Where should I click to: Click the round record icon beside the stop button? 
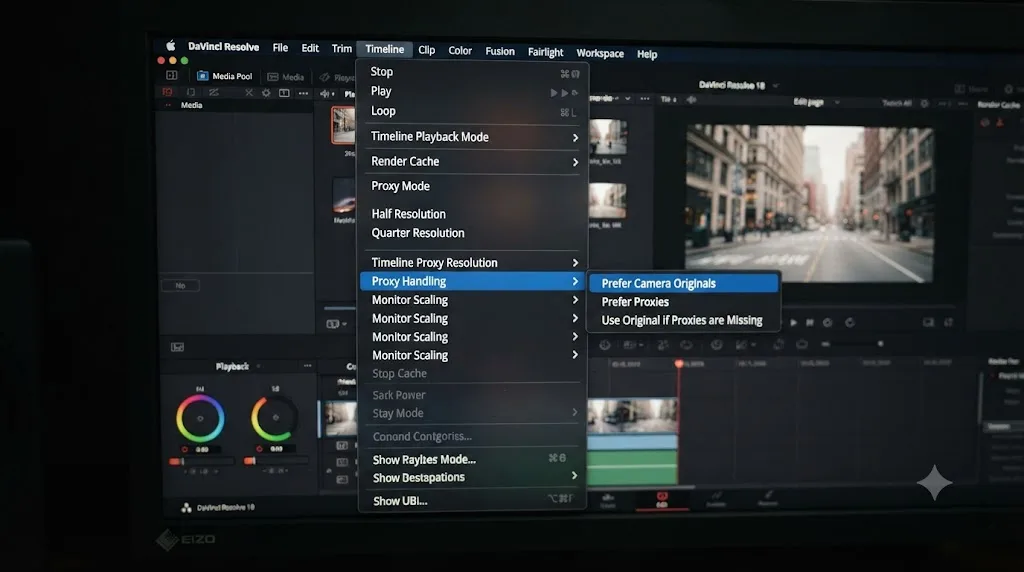827,323
